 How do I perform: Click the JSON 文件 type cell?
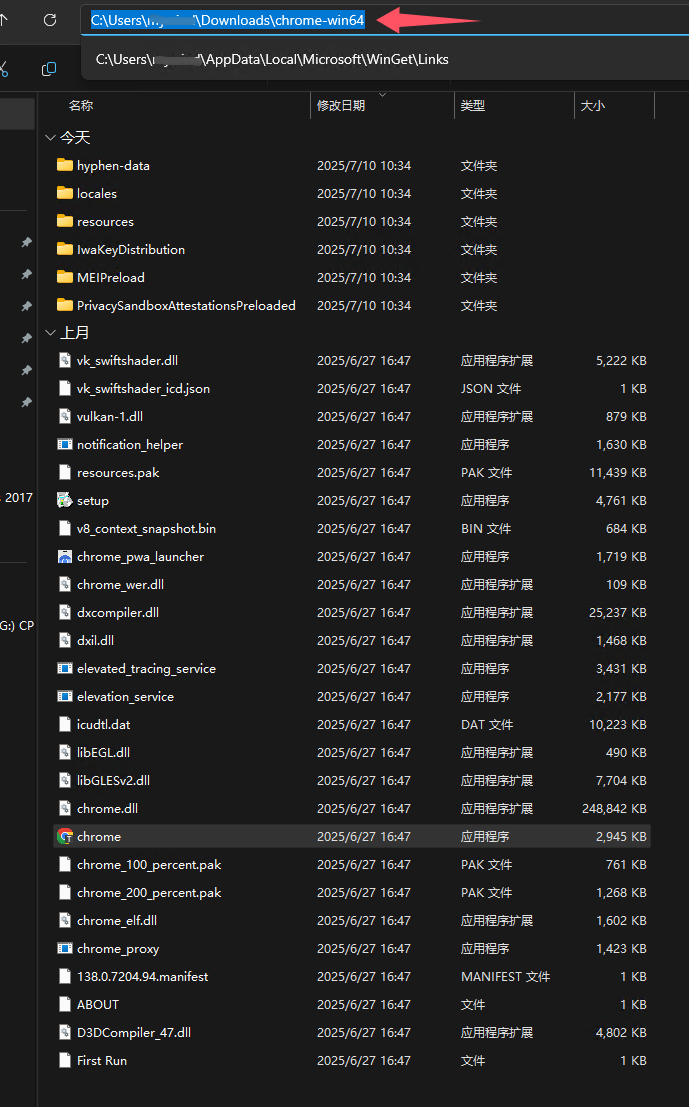pyautogui.click(x=491, y=389)
